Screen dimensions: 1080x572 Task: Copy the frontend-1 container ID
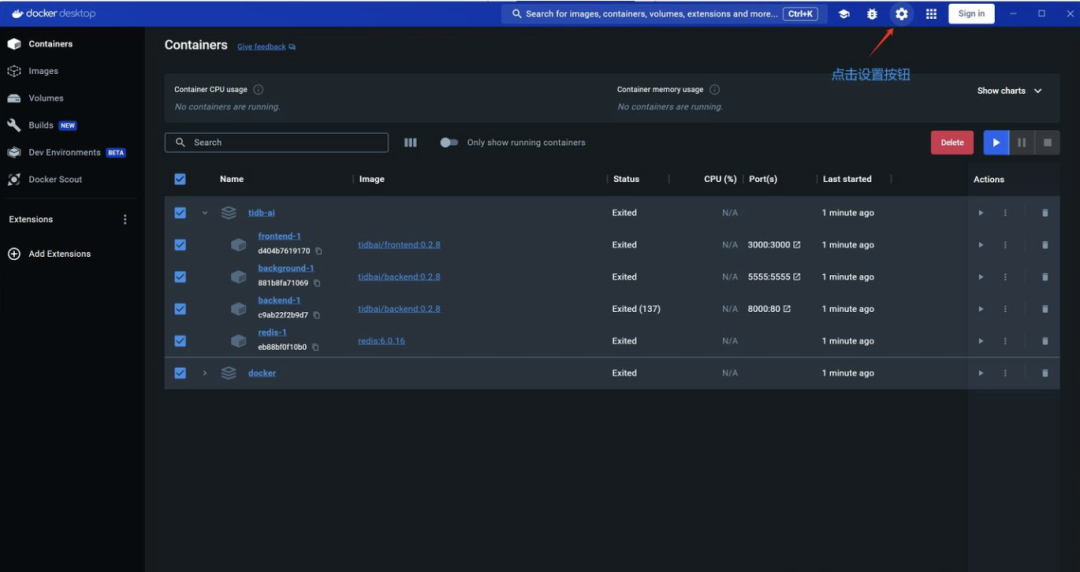[319, 252]
